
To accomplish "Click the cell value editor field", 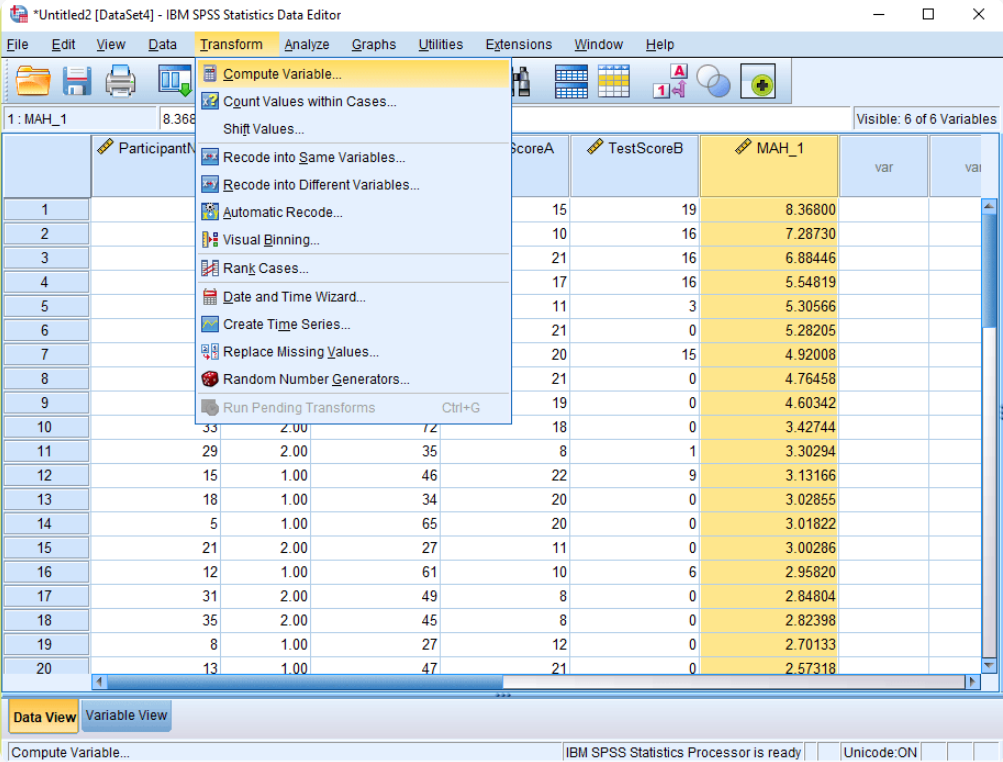I will [505, 119].
